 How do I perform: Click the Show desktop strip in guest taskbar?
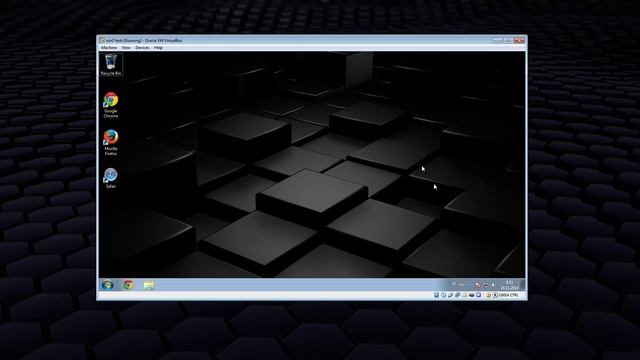coord(523,284)
